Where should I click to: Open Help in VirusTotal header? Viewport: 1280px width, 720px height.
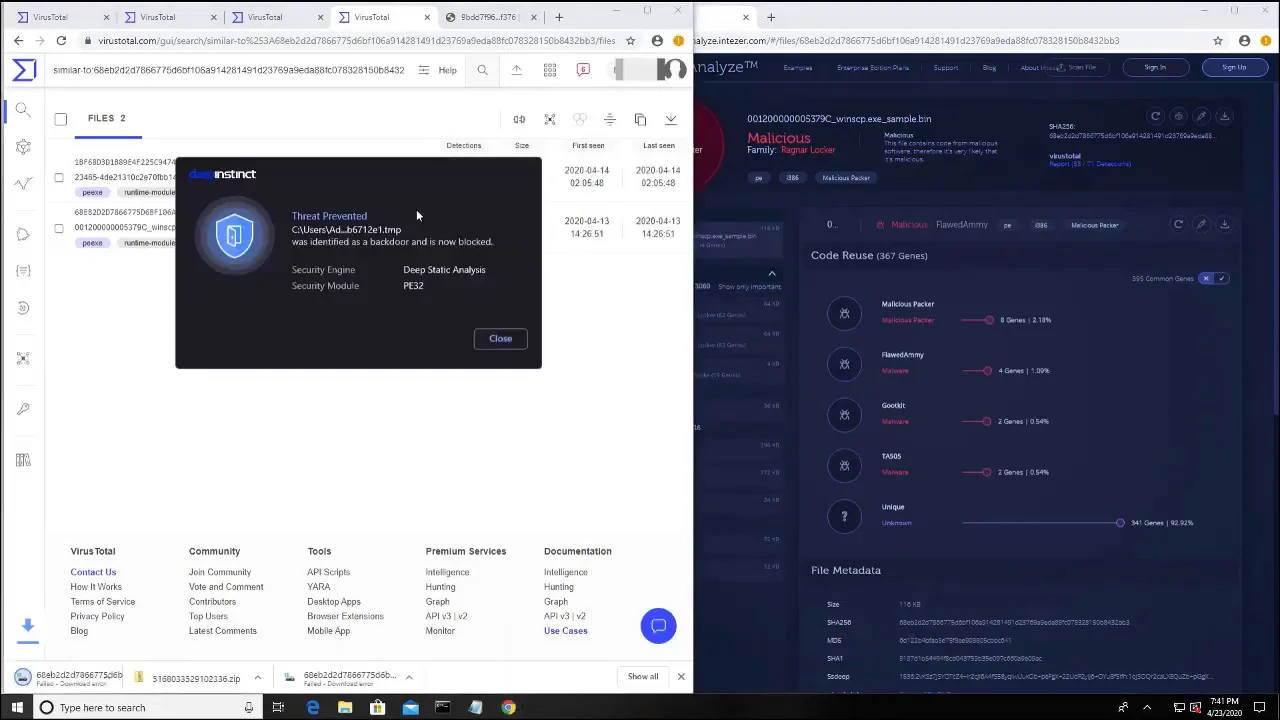(x=447, y=70)
